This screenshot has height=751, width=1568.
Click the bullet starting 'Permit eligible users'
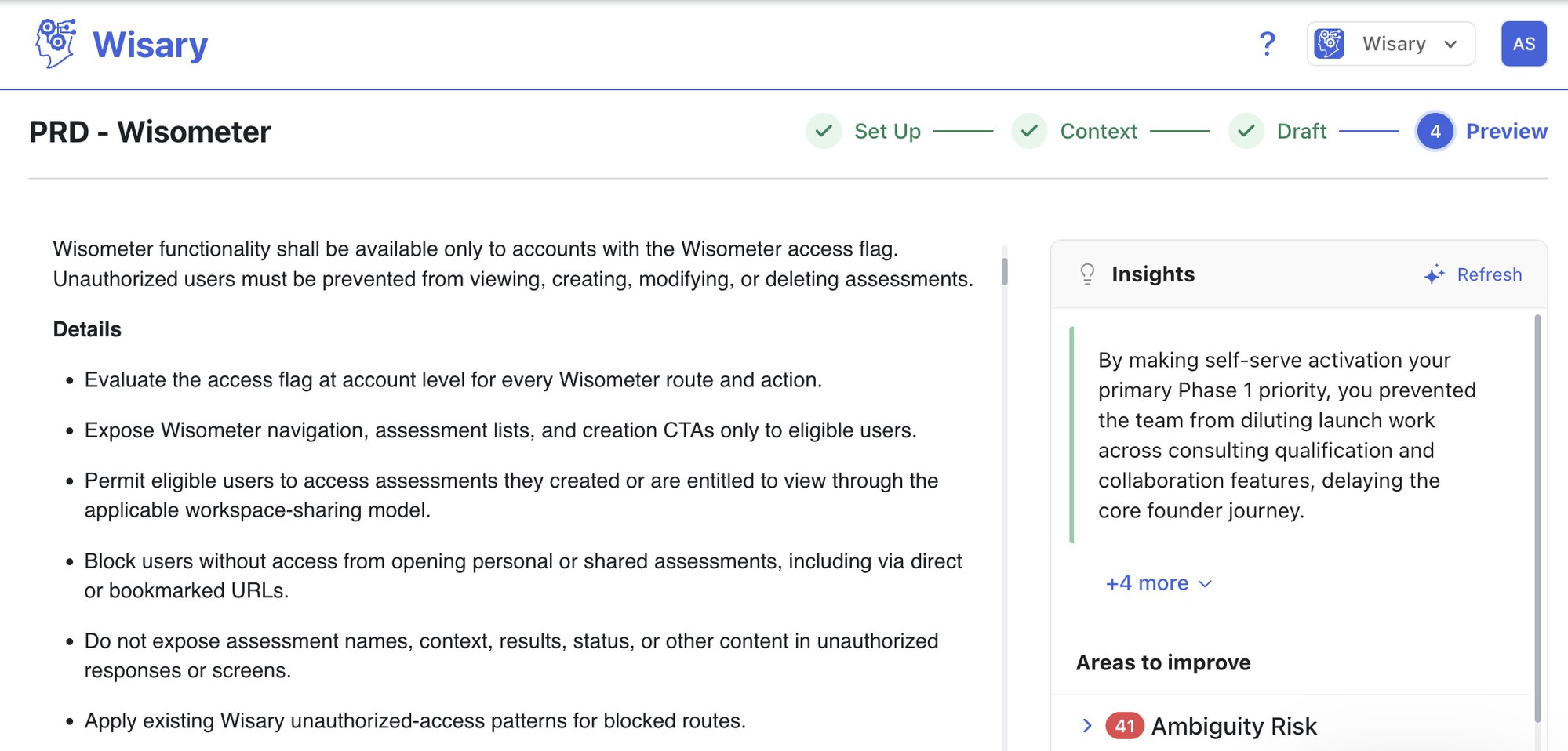(511, 495)
